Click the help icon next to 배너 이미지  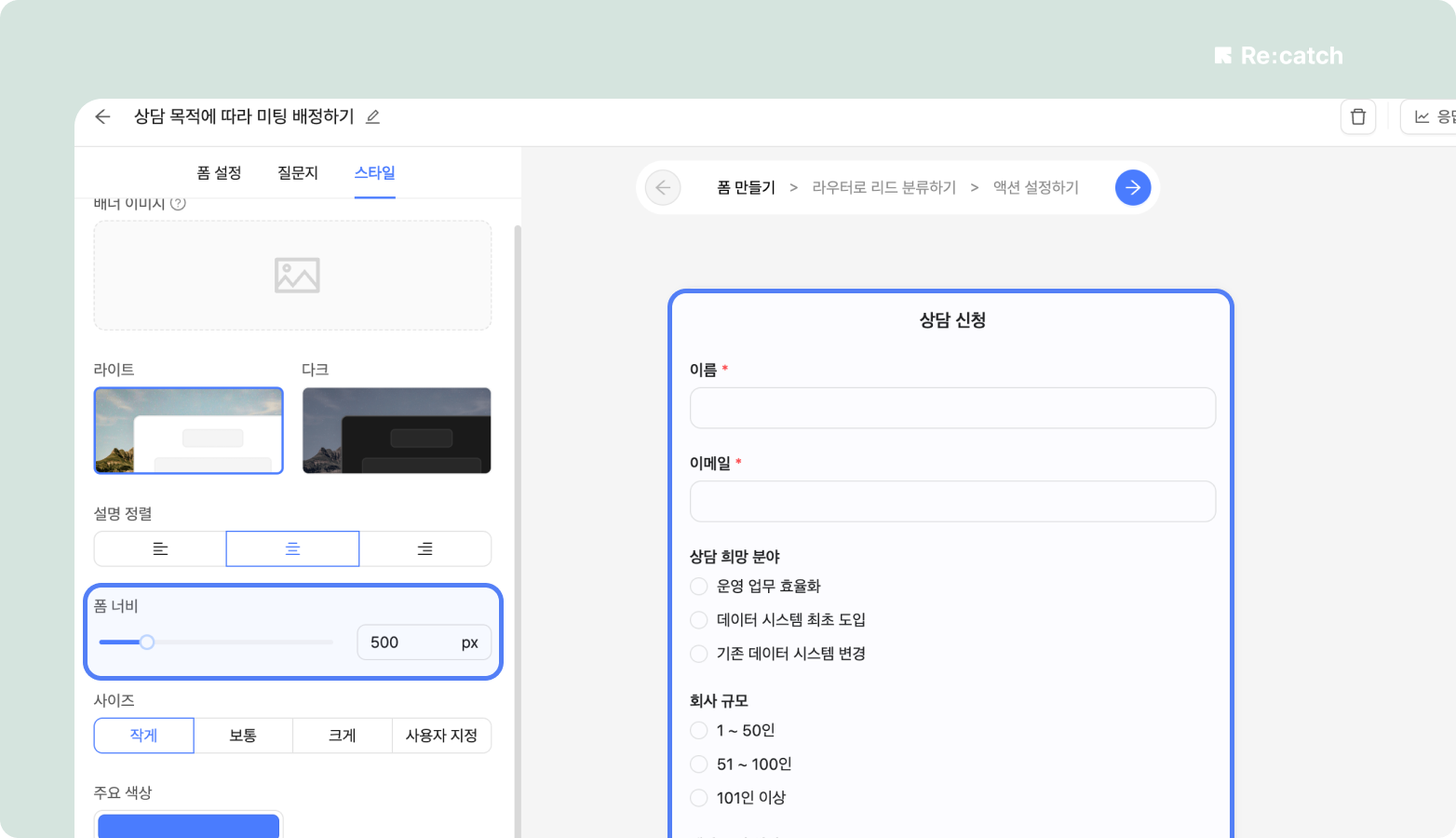point(178,203)
